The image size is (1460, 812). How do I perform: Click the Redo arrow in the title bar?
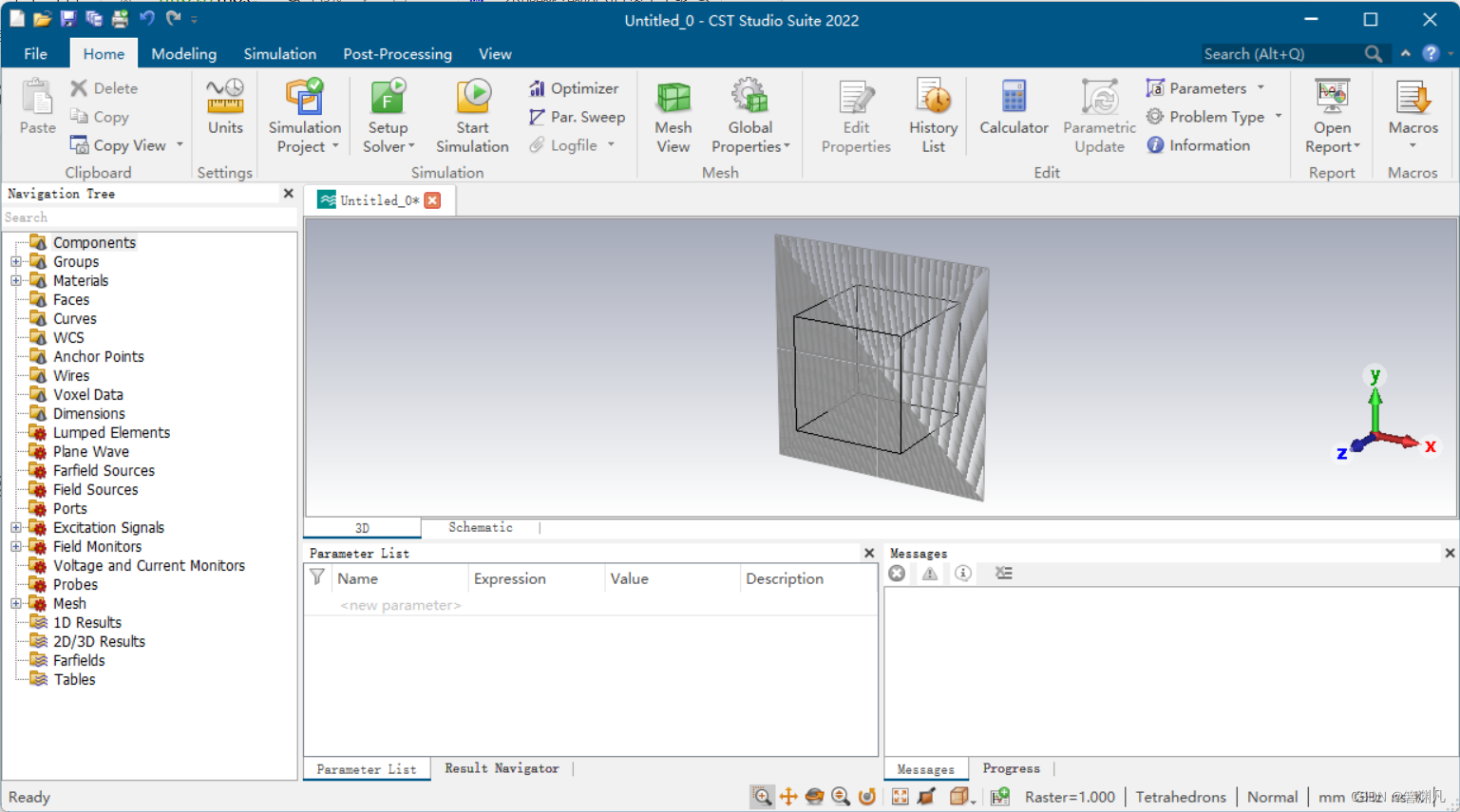pos(173,18)
